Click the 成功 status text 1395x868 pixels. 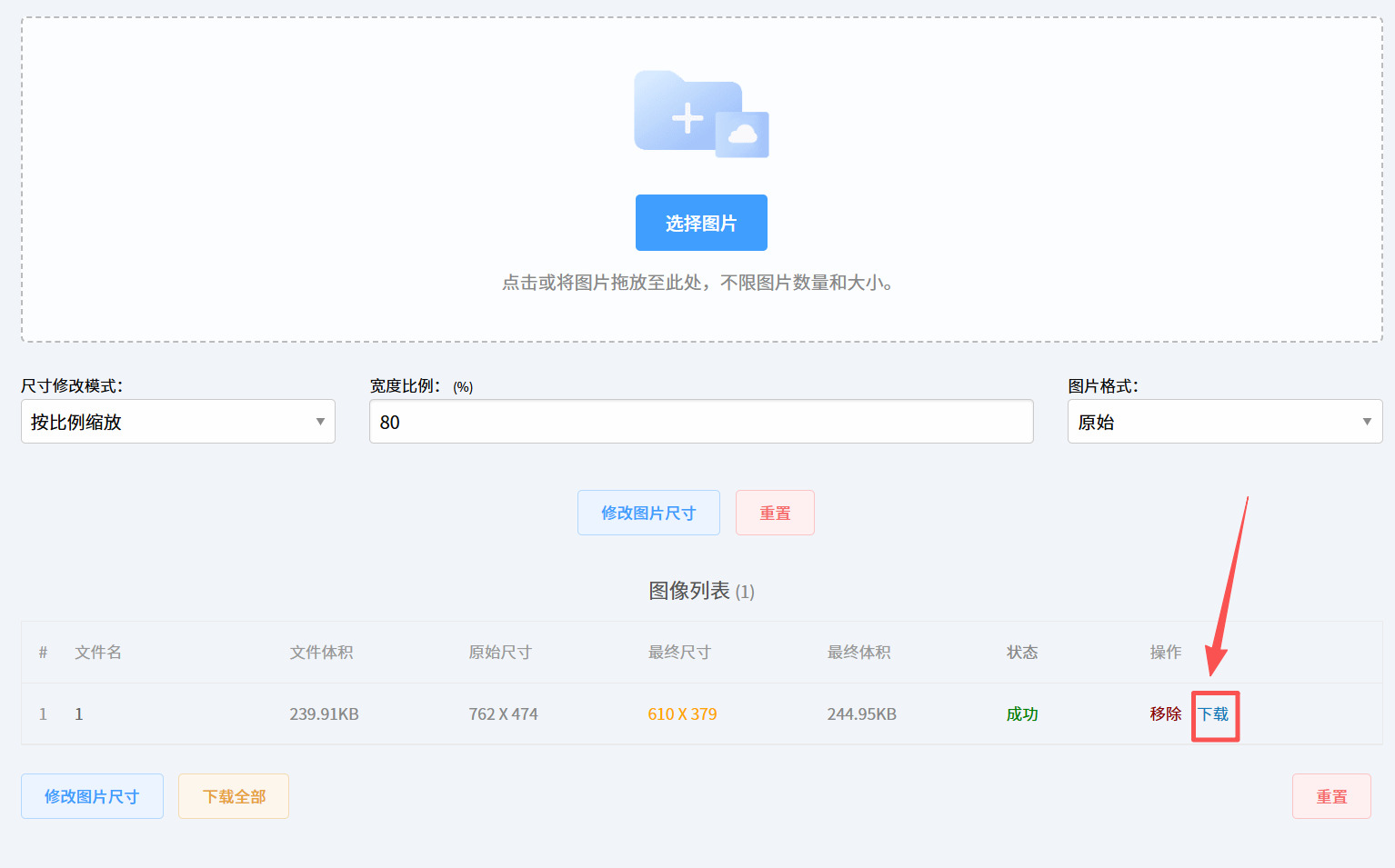[x=1022, y=714]
